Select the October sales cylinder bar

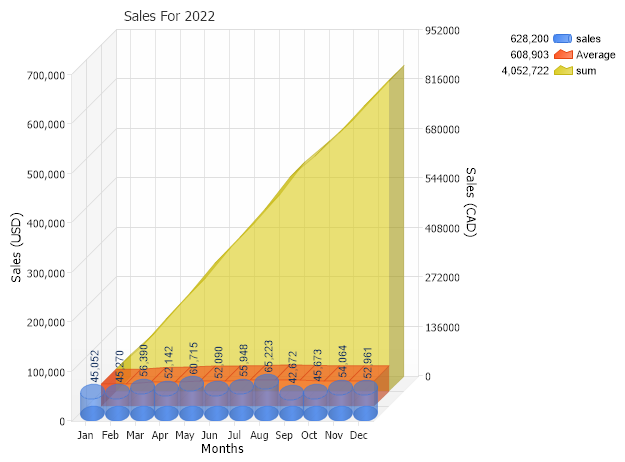click(x=315, y=401)
